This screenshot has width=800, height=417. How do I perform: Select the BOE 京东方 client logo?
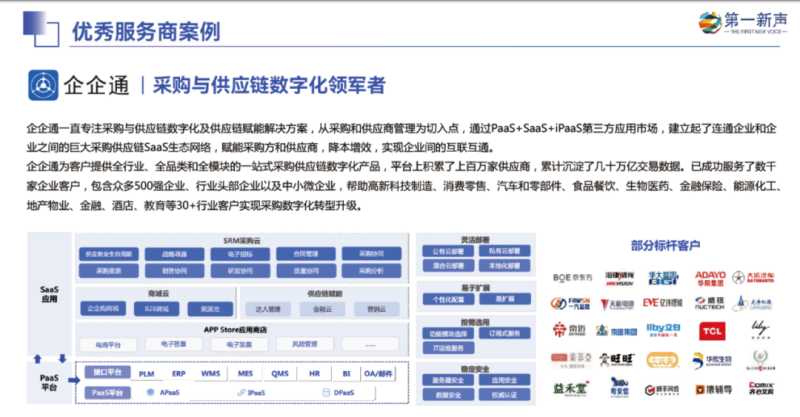(575, 277)
